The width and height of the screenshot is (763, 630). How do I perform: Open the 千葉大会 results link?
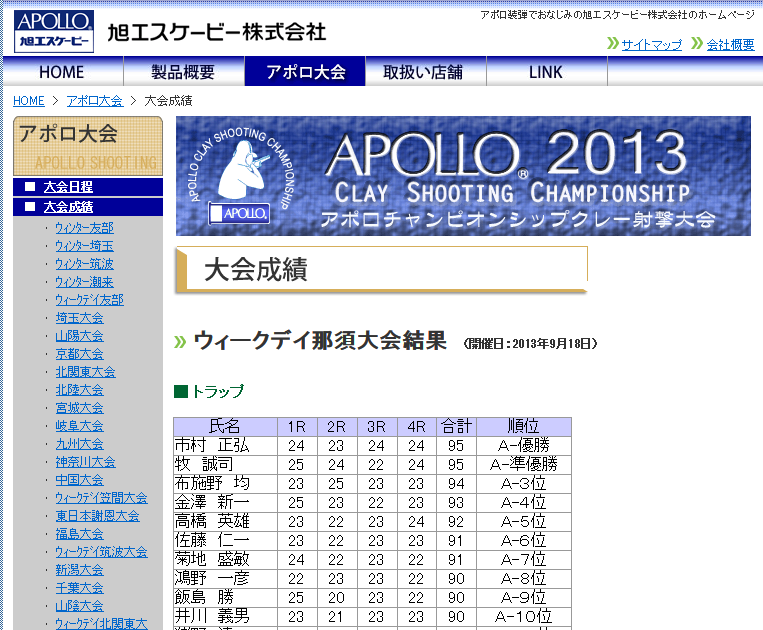coord(79,588)
